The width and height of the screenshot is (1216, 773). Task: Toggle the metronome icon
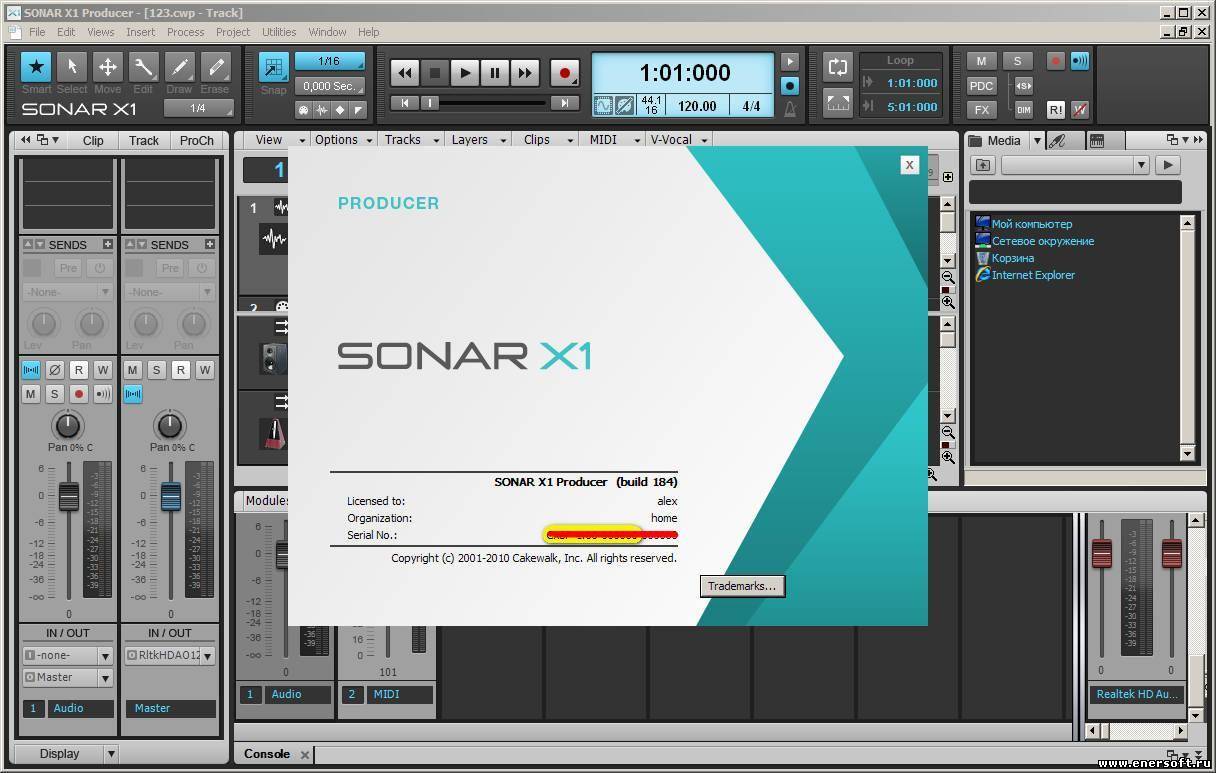(790, 108)
